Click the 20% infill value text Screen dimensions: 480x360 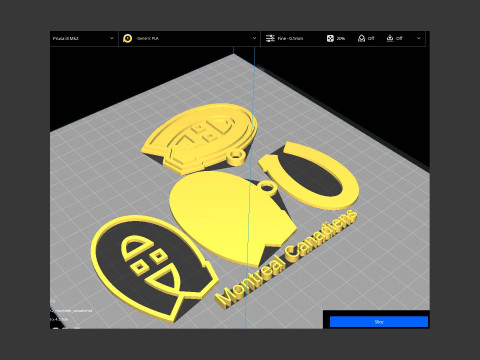click(341, 38)
